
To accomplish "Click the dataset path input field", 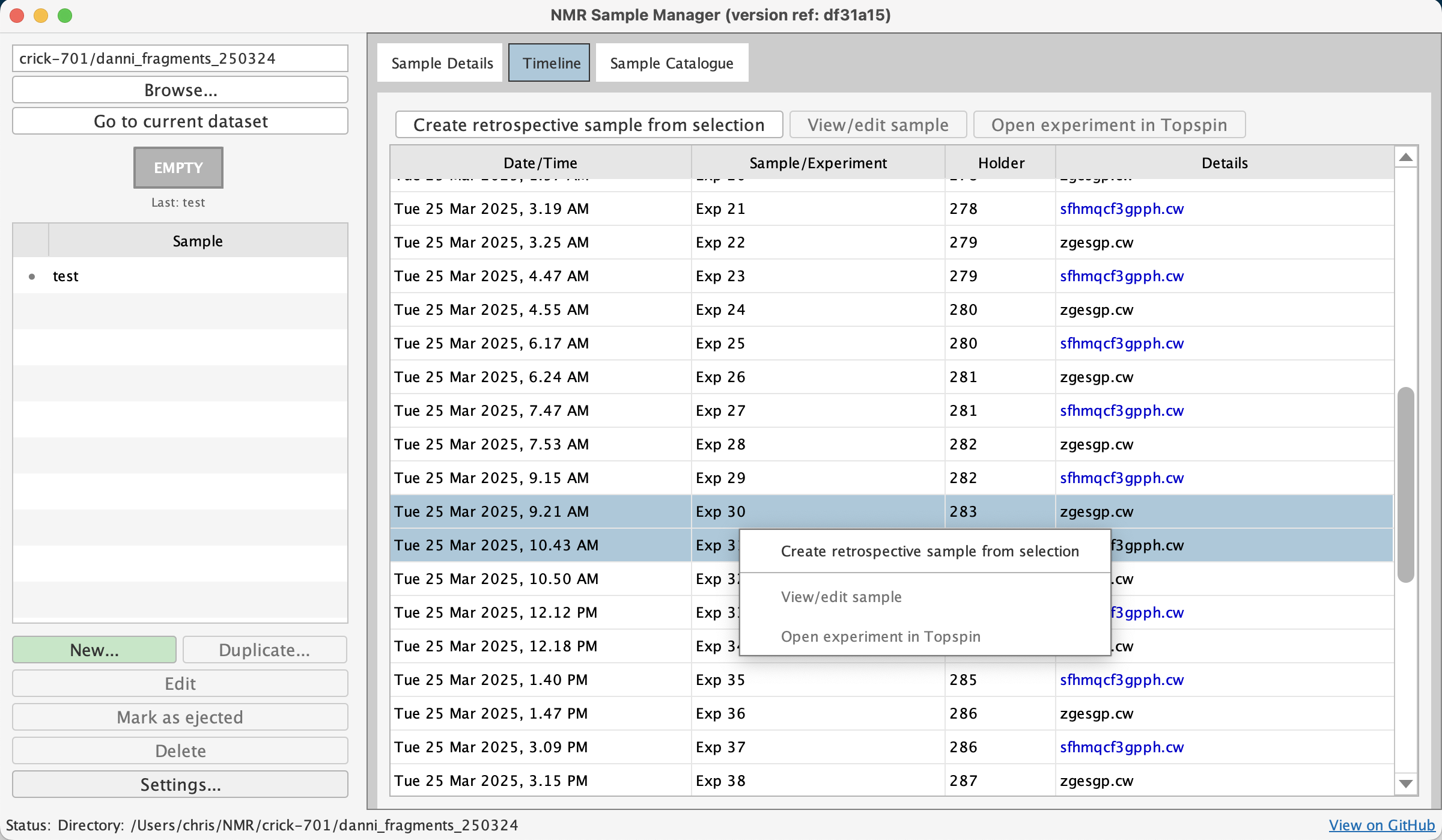I will 180,58.
